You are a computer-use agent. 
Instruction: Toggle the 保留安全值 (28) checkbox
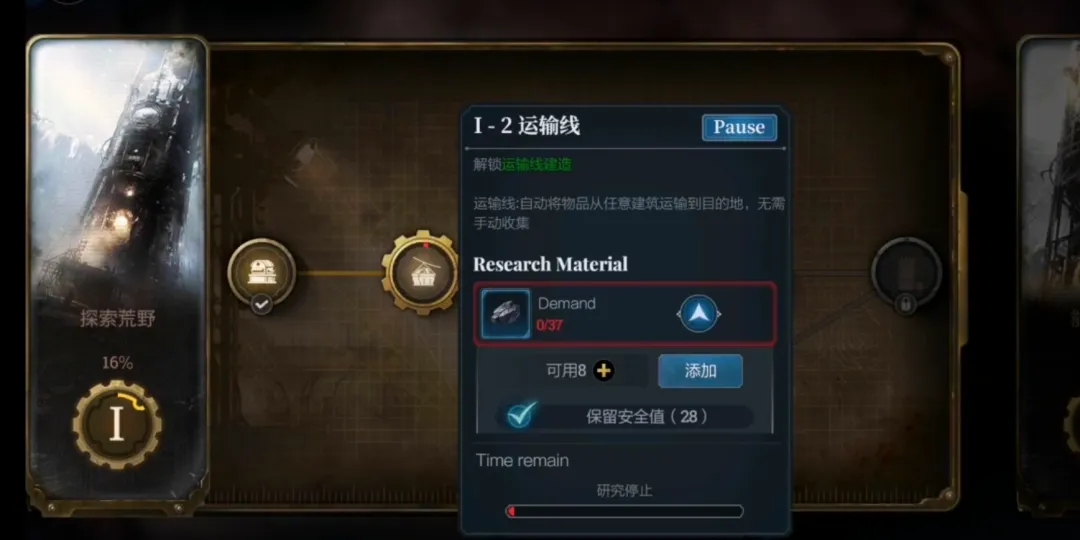coord(521,416)
